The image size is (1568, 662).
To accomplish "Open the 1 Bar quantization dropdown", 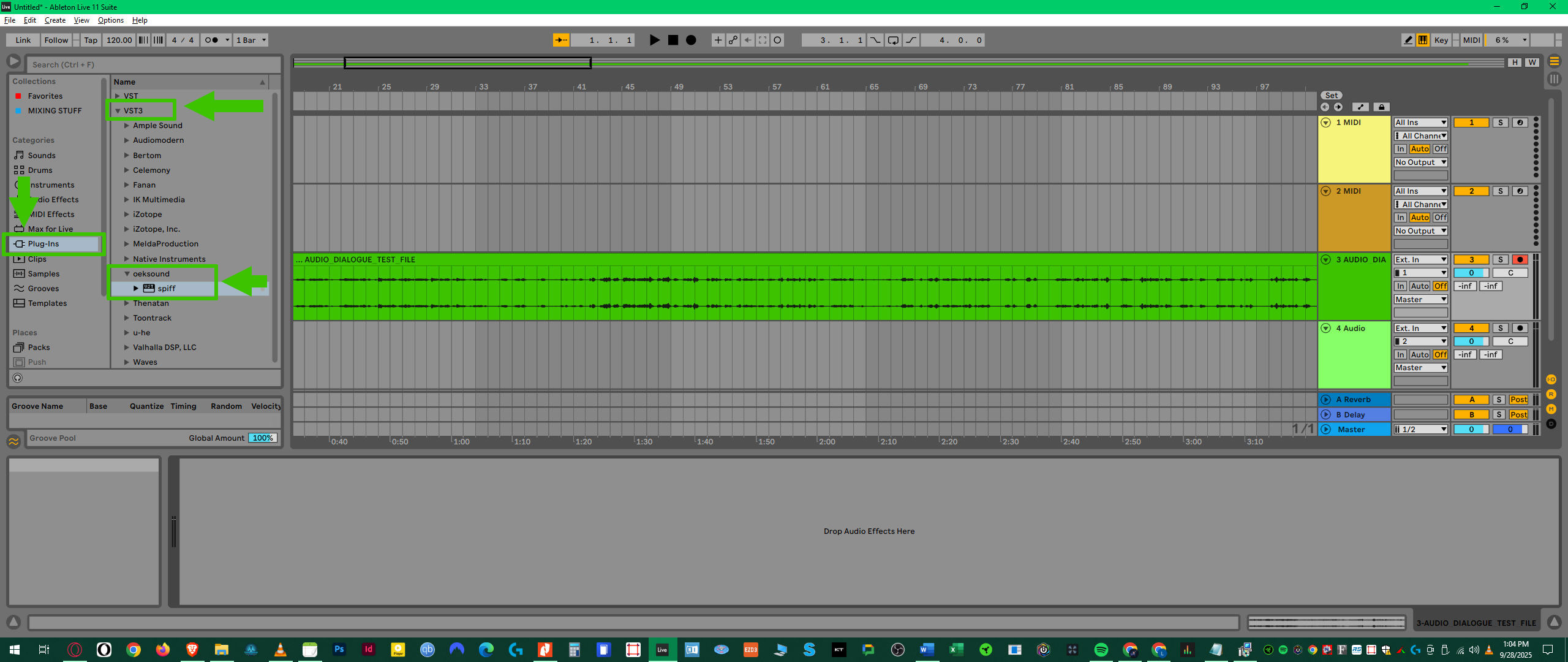I will 251,40.
